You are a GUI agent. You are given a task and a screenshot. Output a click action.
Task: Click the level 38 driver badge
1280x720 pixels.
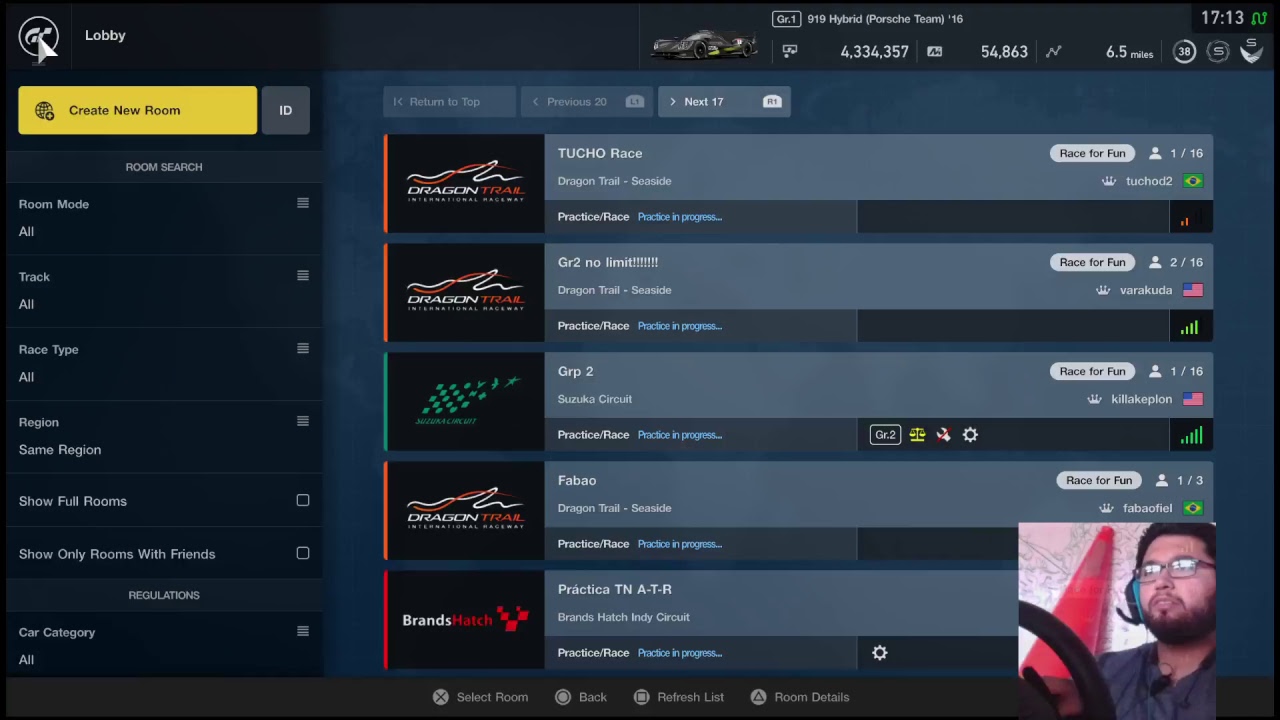[1184, 51]
